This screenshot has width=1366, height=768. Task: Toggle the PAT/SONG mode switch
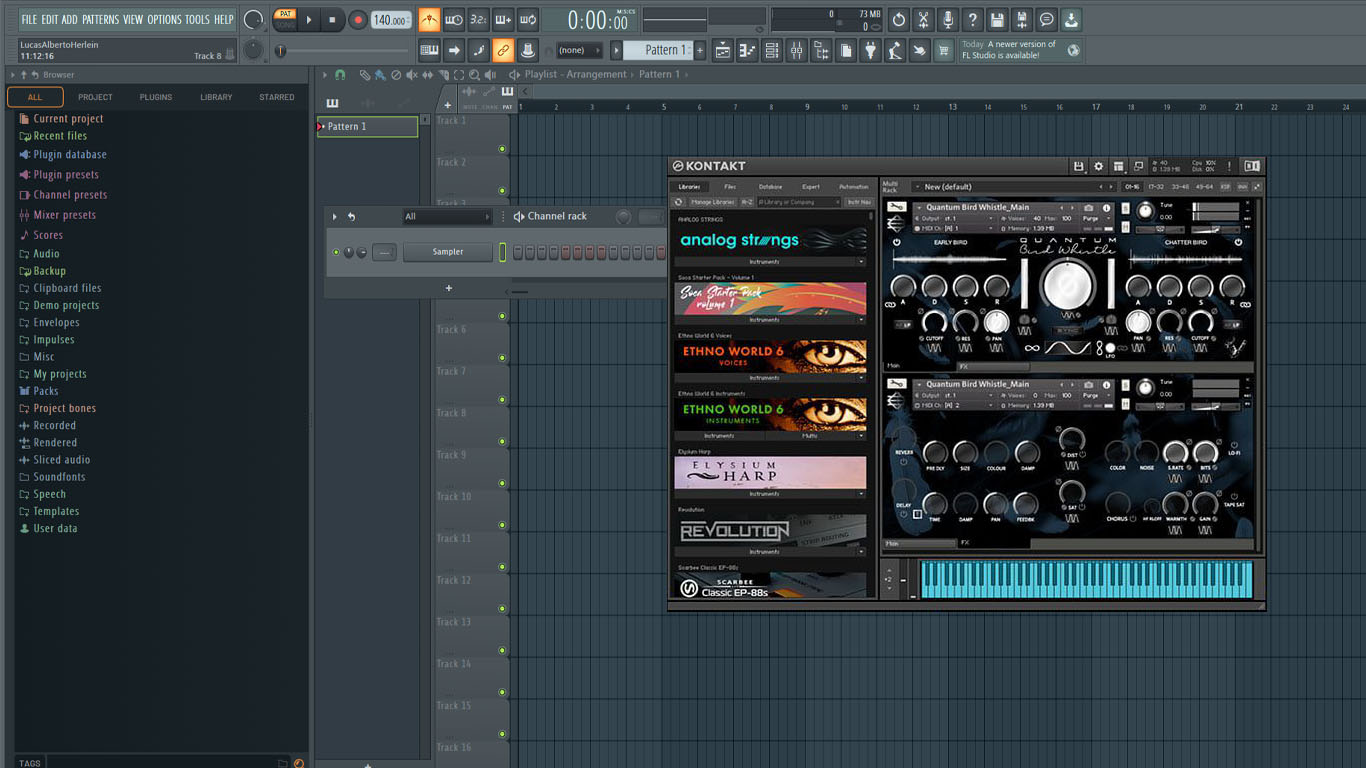[x=285, y=19]
